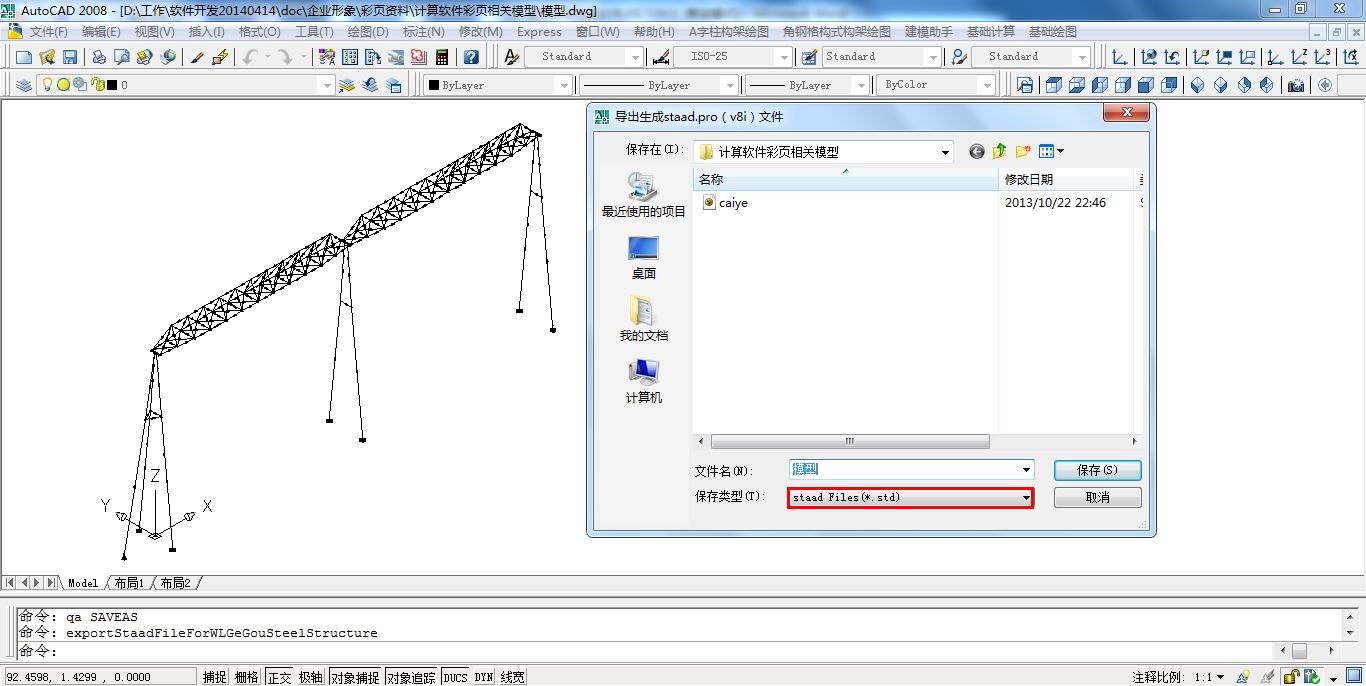
Task: Click the camera icon in view toolbar
Action: [x=1296, y=85]
